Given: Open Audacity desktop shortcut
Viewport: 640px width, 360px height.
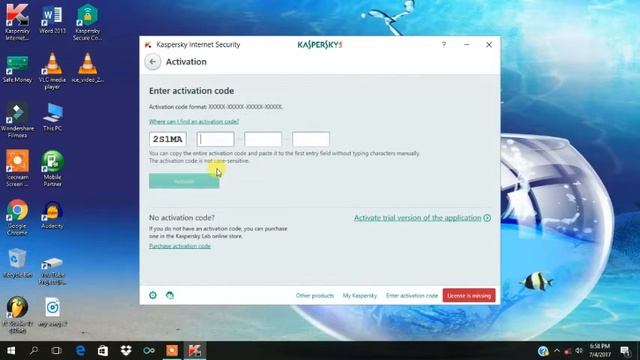Looking at the screenshot, I should point(52,215).
